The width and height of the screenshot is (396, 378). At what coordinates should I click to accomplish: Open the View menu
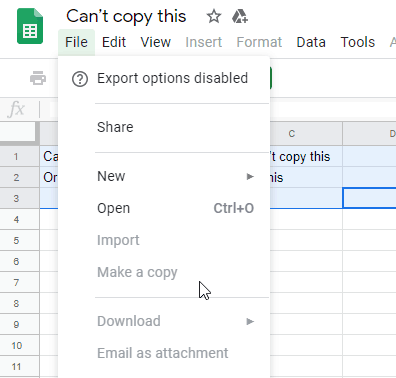(156, 42)
